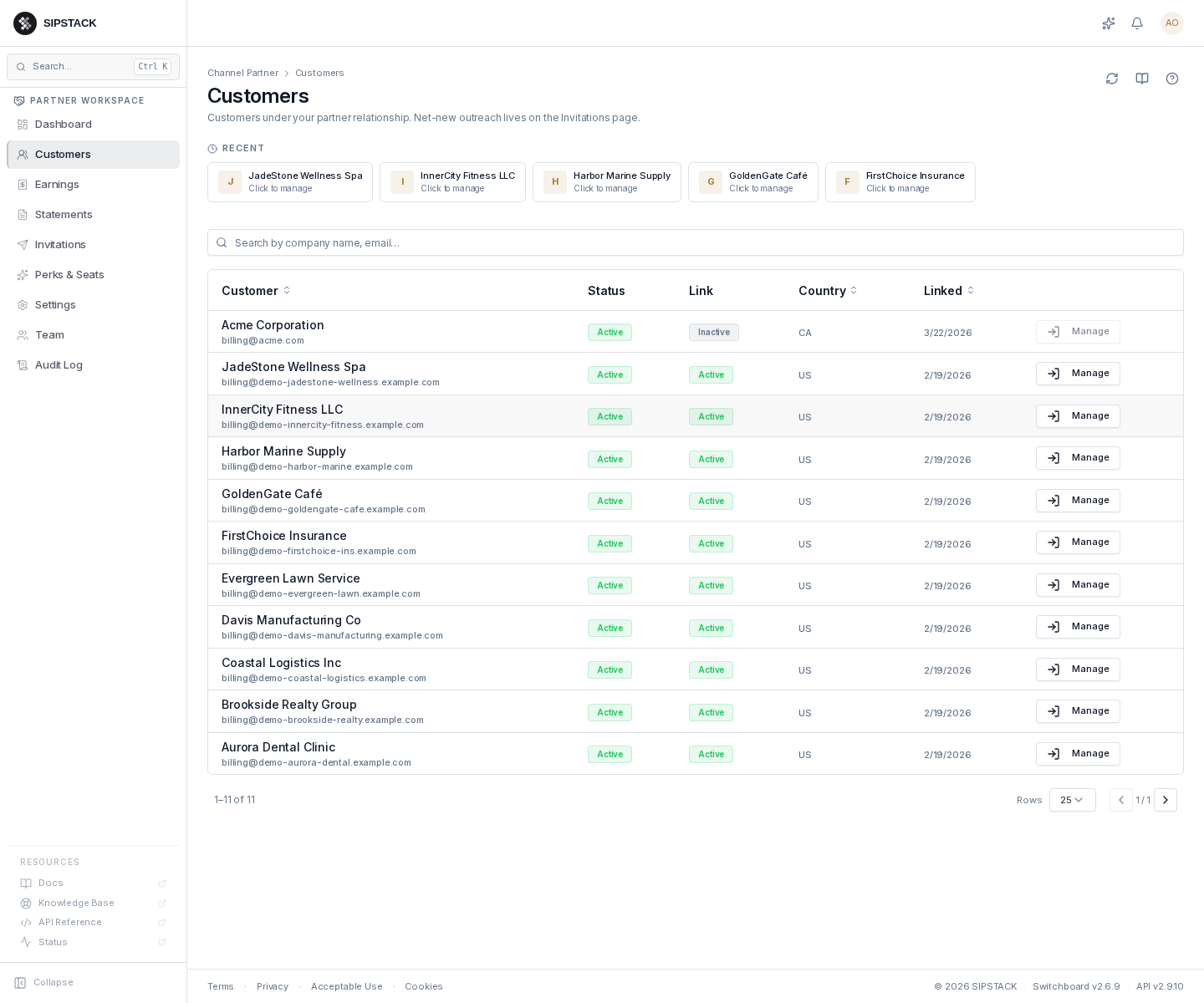Sort by Country column
1204x1003 pixels.
pyautogui.click(x=828, y=291)
